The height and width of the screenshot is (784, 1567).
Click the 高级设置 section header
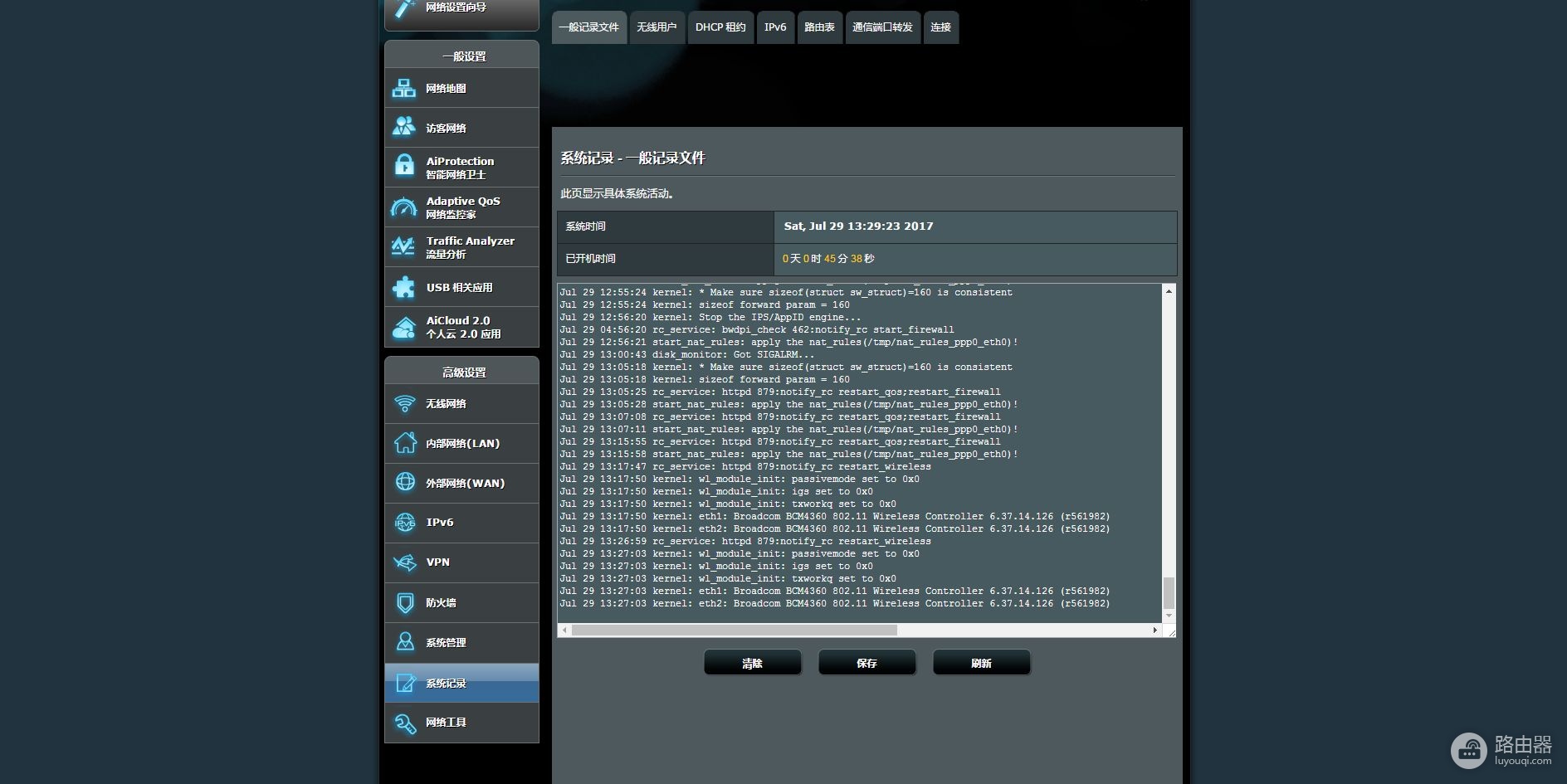point(462,372)
